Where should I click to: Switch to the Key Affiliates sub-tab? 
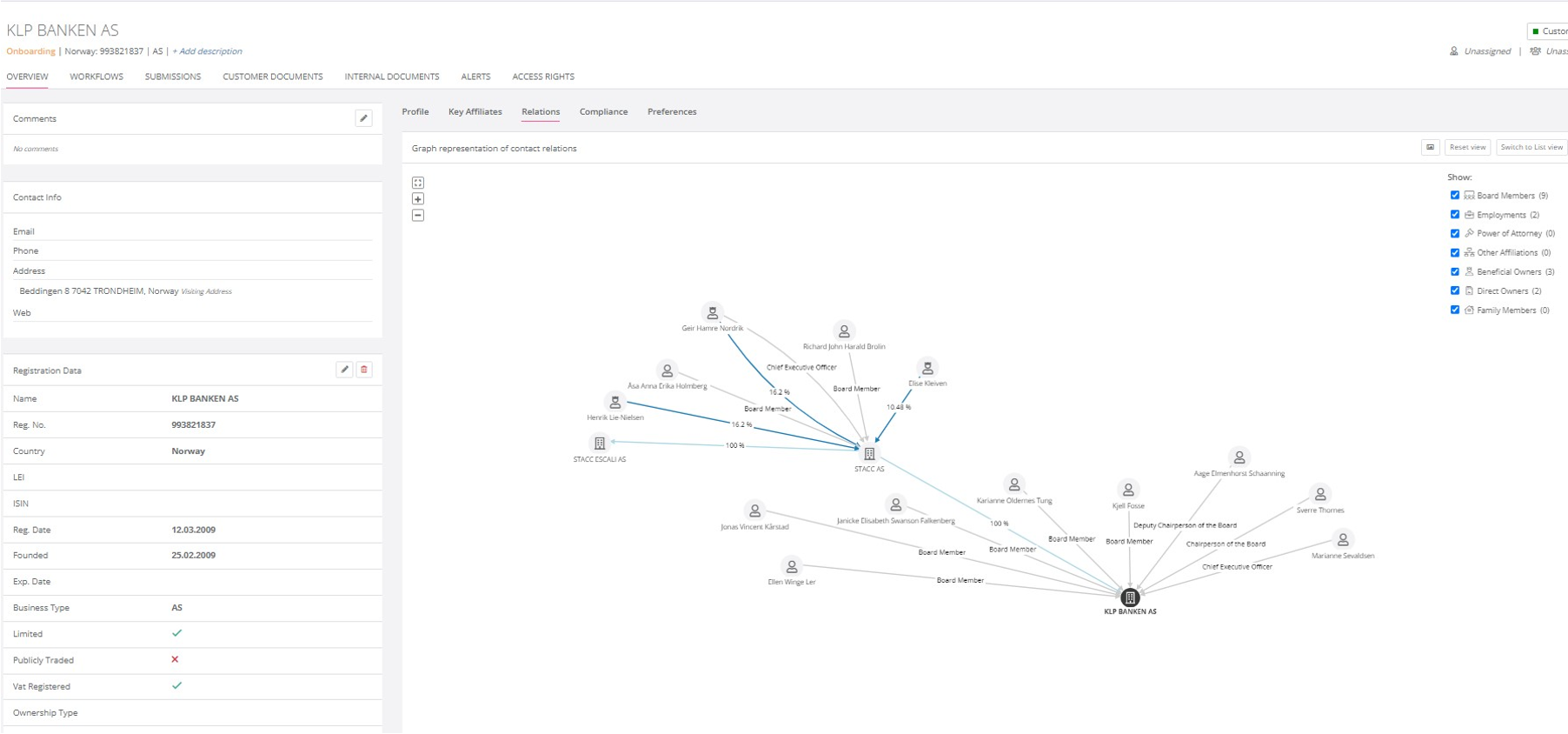[x=475, y=111]
